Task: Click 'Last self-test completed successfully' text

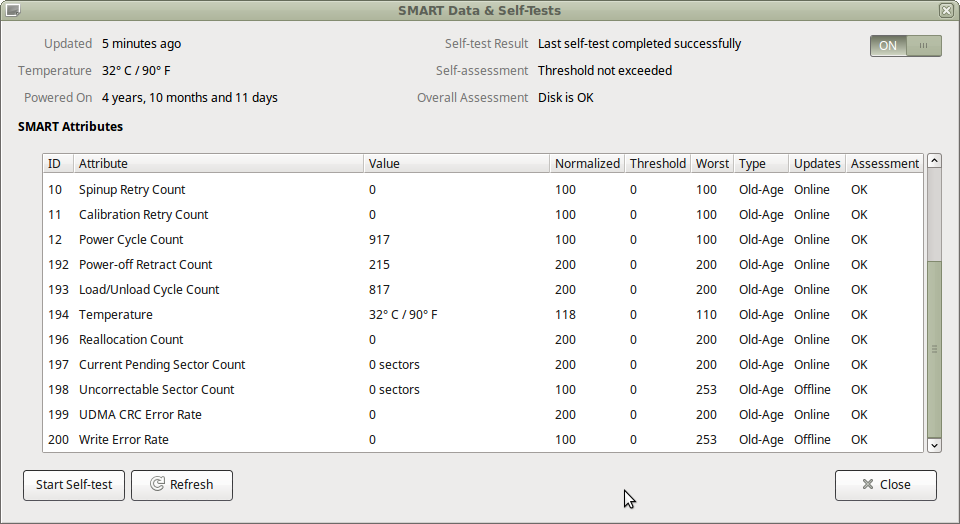Action: [639, 44]
